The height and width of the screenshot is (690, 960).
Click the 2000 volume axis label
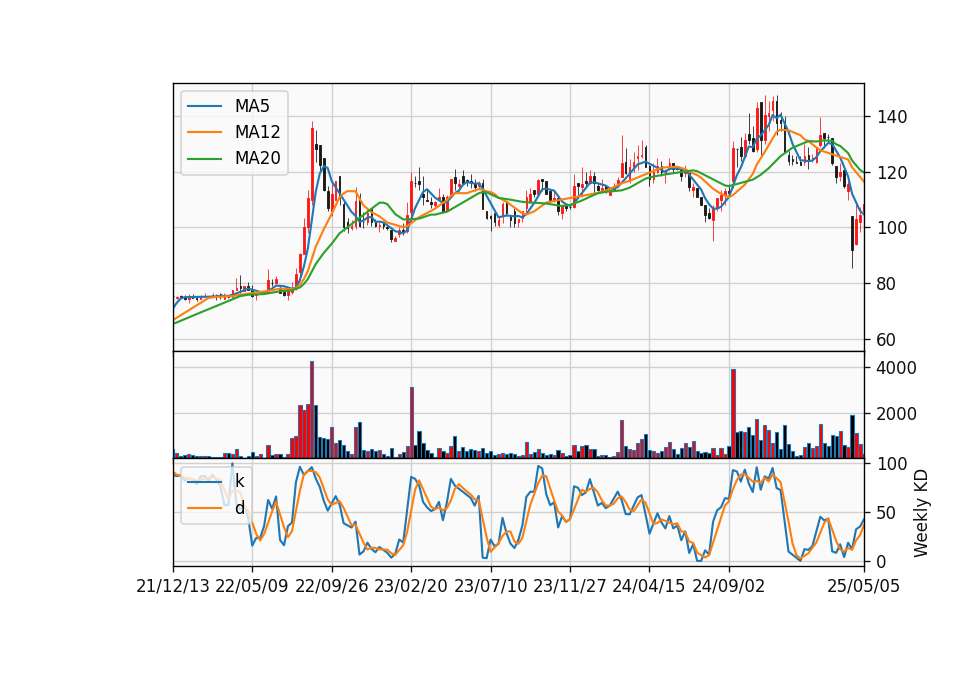pos(897,414)
